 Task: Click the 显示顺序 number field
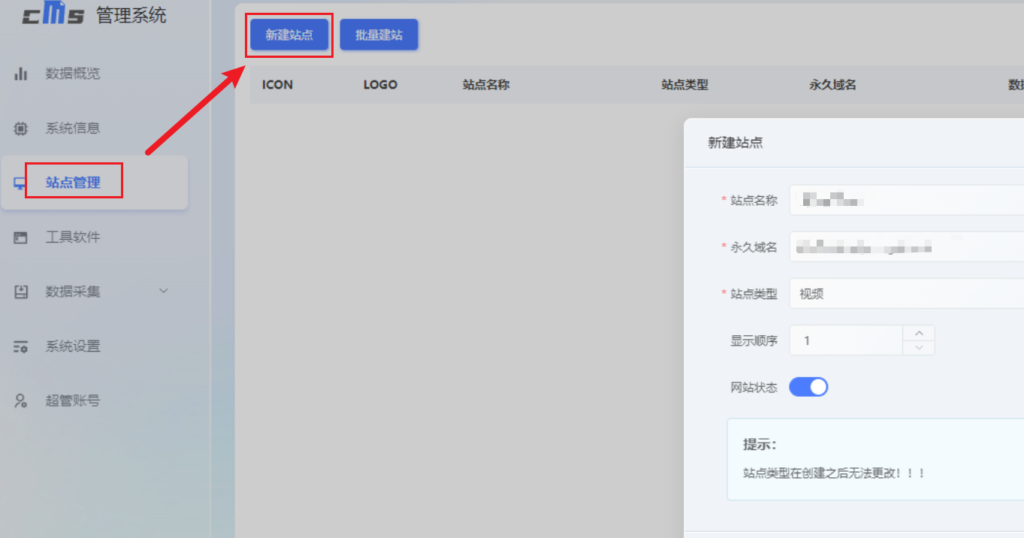(x=846, y=341)
